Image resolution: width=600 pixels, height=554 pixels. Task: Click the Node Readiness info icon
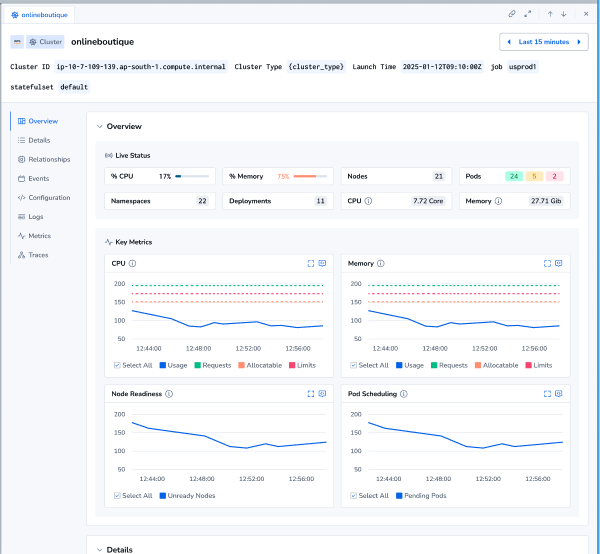(x=169, y=394)
